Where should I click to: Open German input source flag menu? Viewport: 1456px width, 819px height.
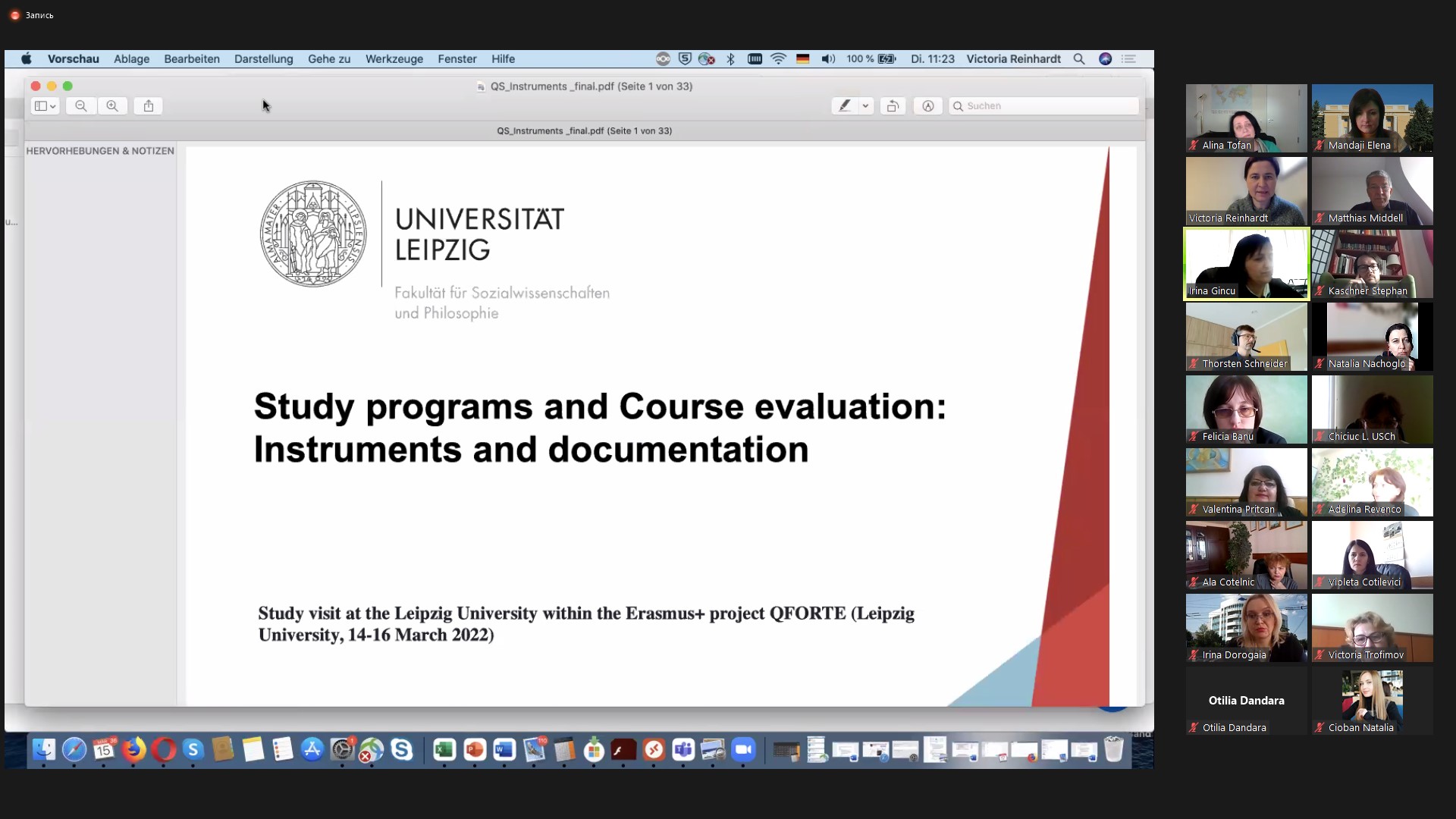[802, 59]
